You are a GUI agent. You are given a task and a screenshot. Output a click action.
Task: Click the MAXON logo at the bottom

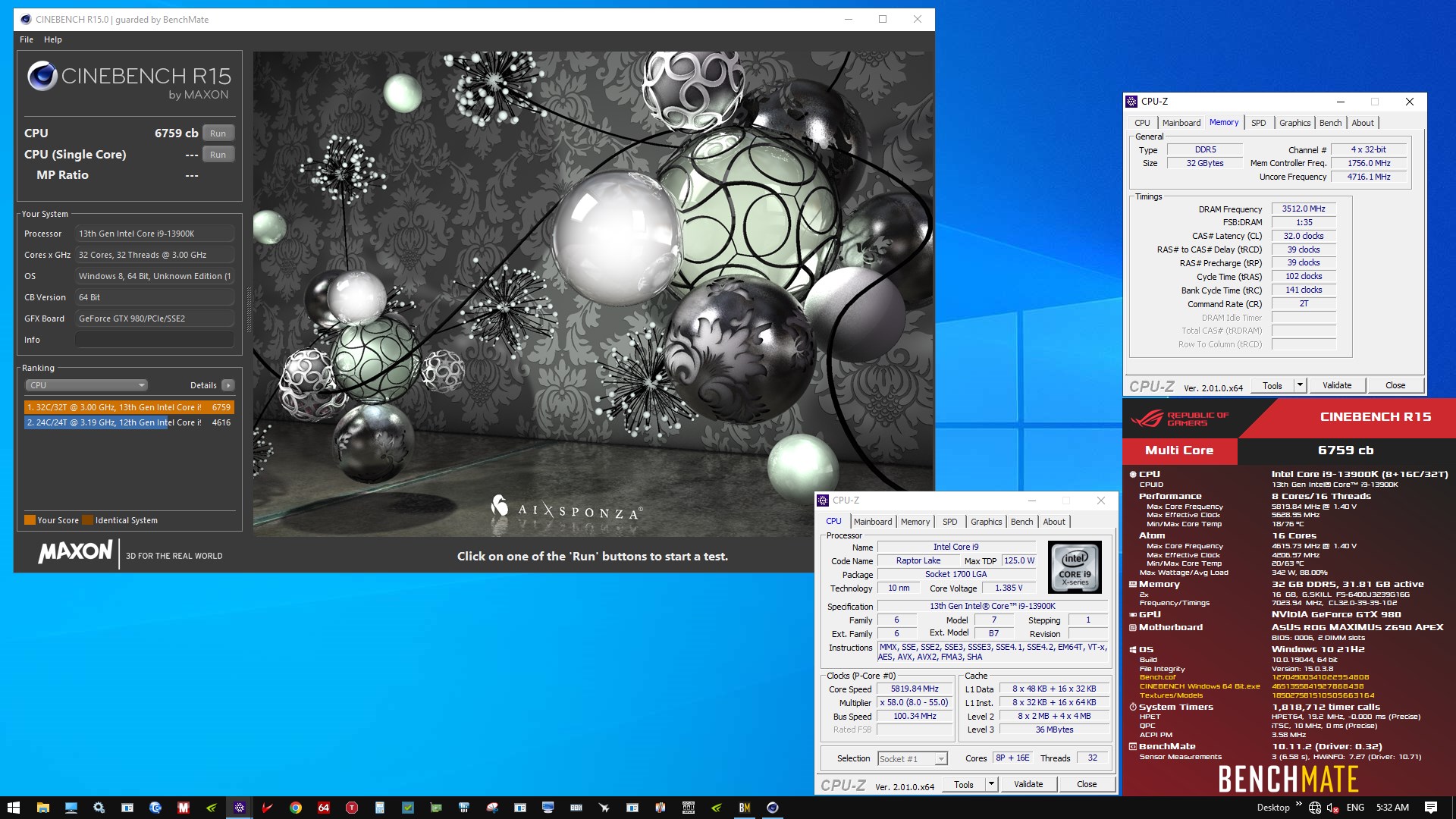click(x=75, y=551)
